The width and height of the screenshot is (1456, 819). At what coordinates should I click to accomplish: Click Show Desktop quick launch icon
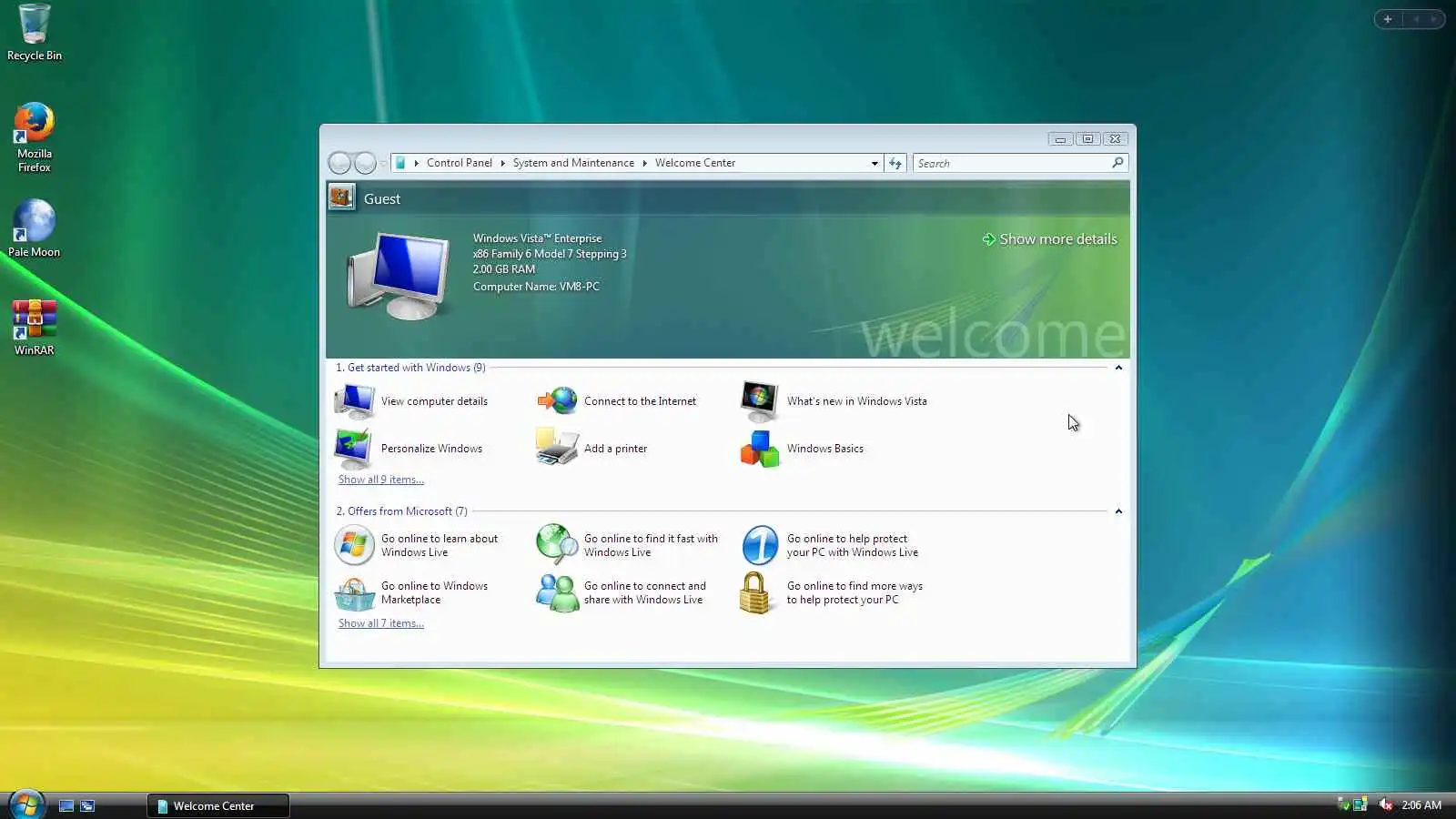coord(66,805)
